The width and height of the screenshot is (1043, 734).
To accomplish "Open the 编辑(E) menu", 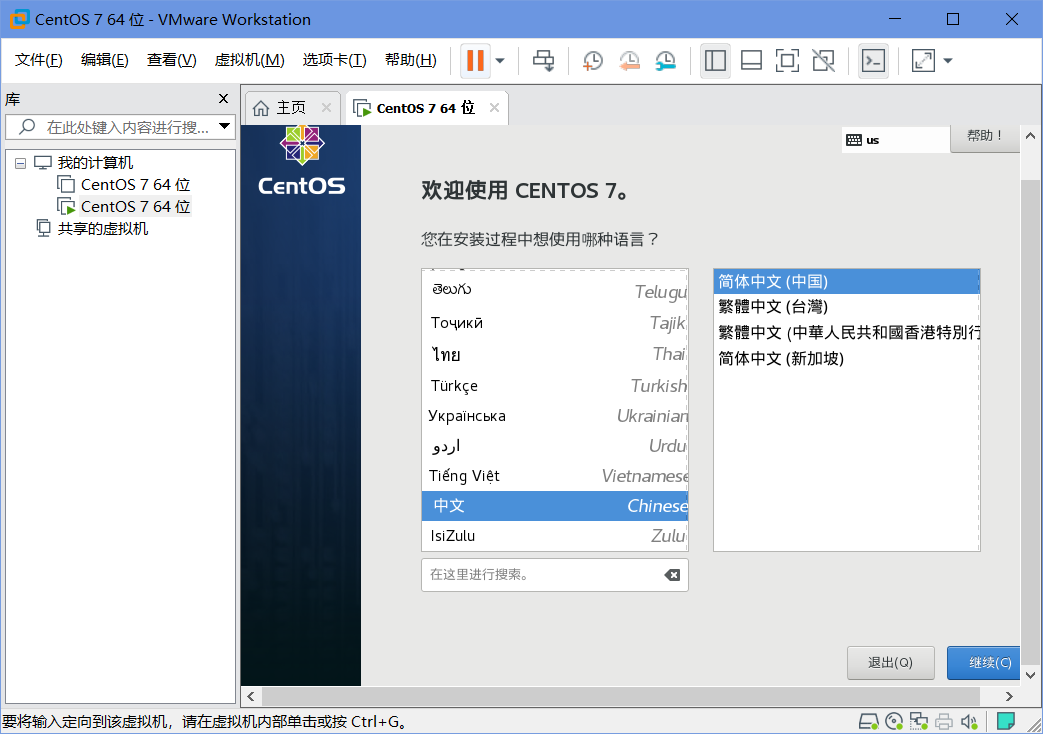I will click(x=104, y=60).
